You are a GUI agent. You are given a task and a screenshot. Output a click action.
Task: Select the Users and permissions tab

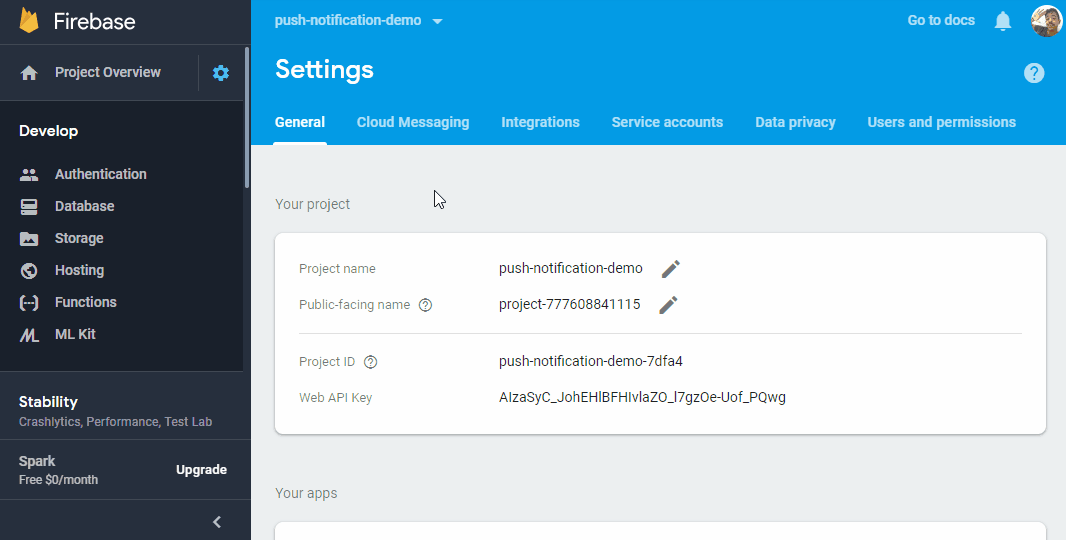click(x=941, y=122)
